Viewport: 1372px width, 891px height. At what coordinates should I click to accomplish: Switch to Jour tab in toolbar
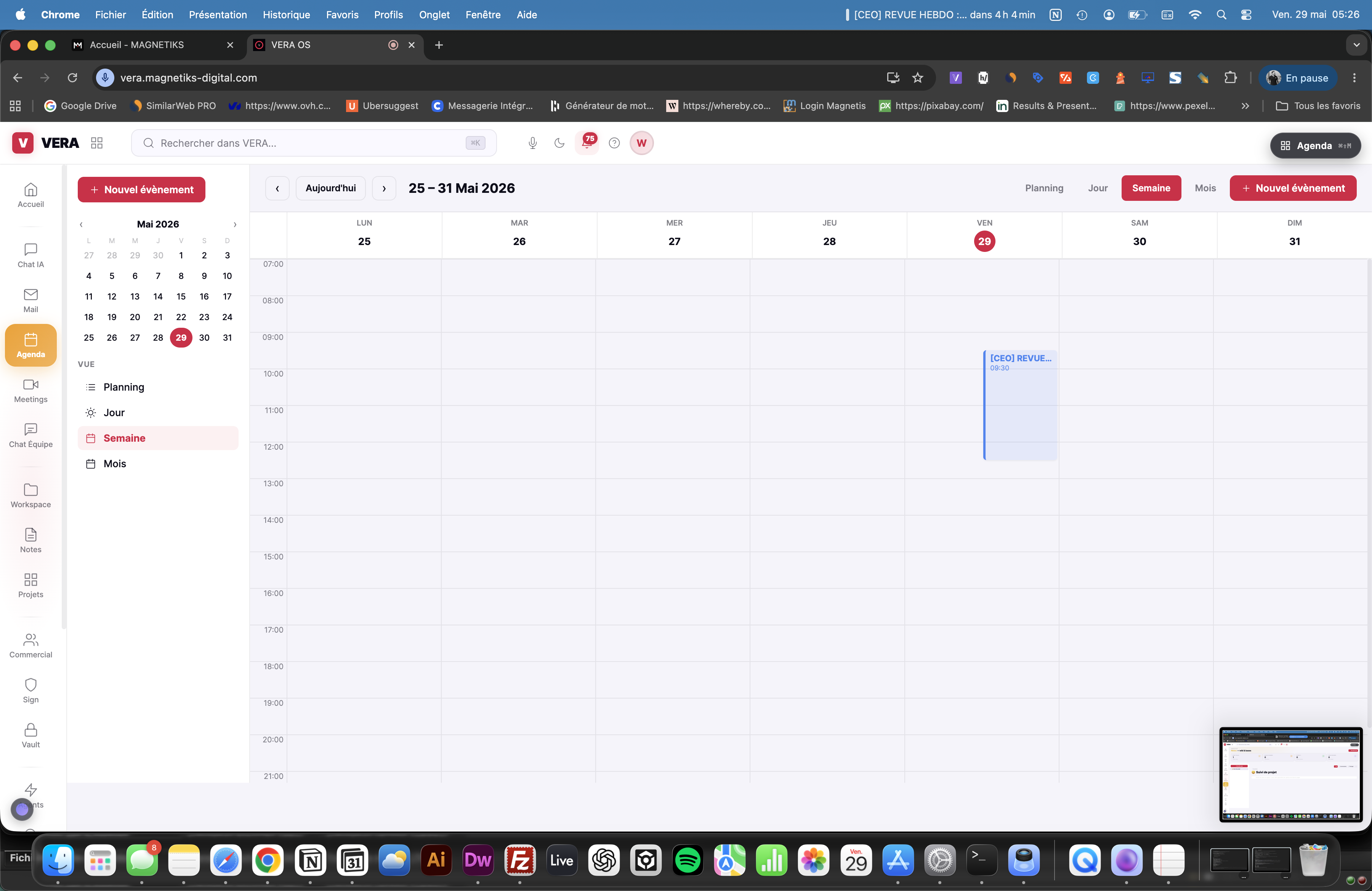click(x=1098, y=189)
